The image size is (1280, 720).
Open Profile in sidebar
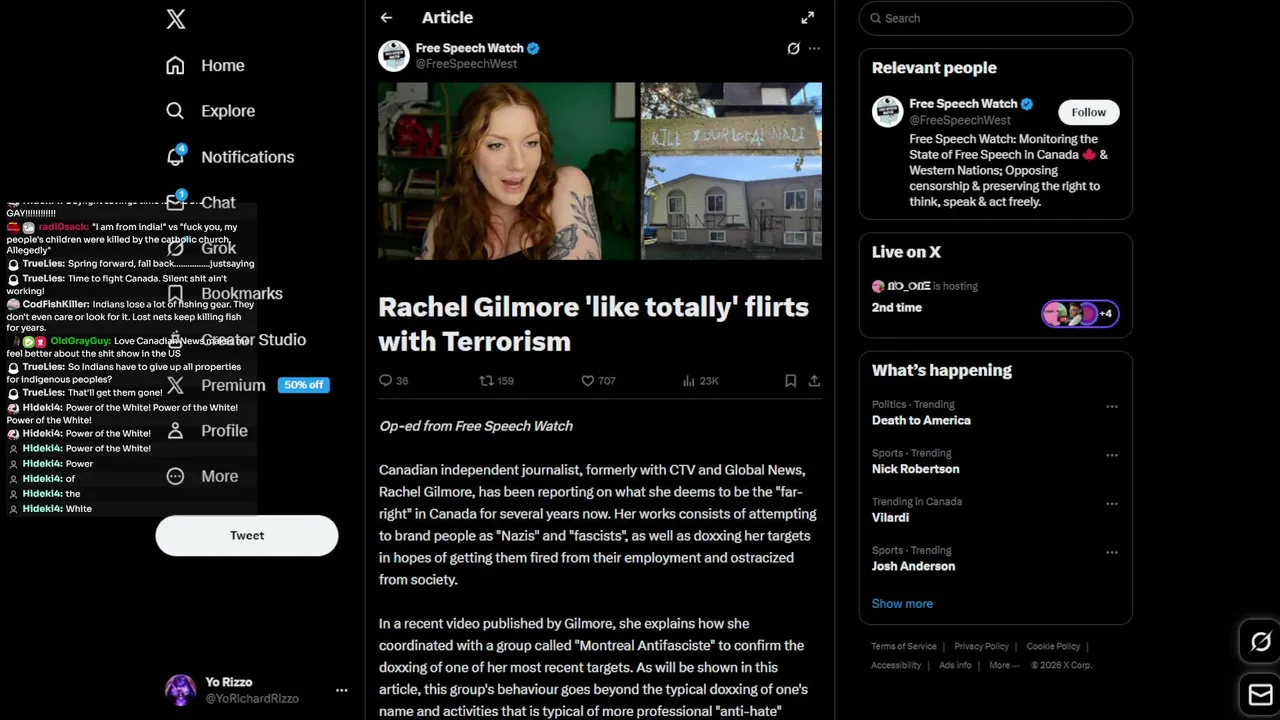pyautogui.click(x=224, y=431)
